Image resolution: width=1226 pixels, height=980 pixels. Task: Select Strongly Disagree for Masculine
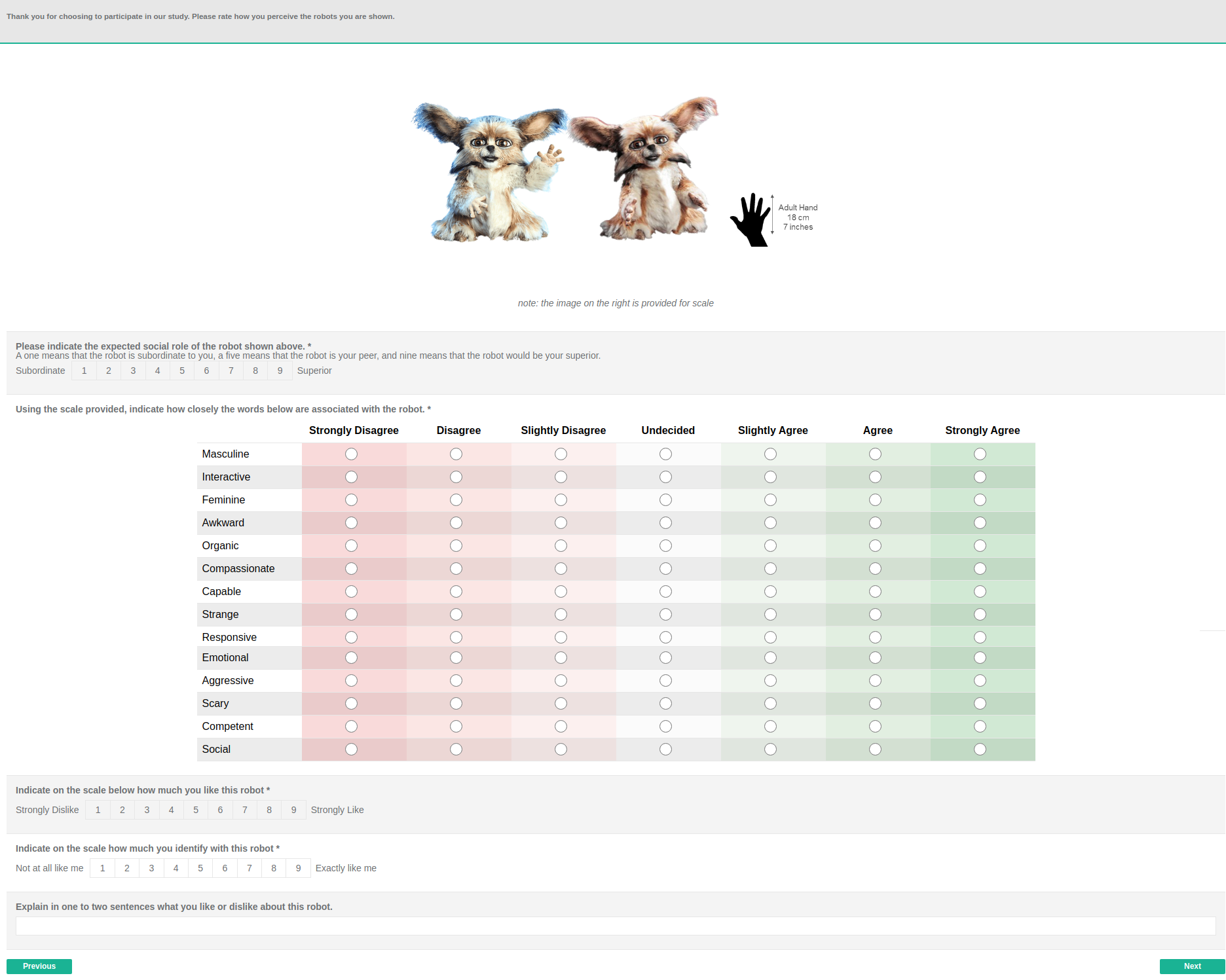pyautogui.click(x=351, y=454)
